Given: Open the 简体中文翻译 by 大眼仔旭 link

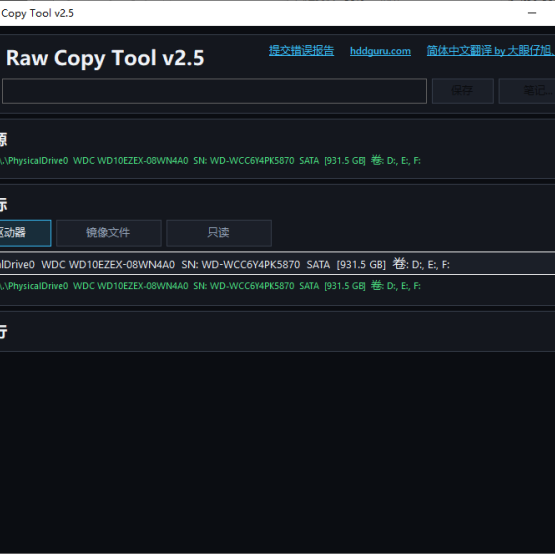Looking at the screenshot, I should [x=491, y=51].
